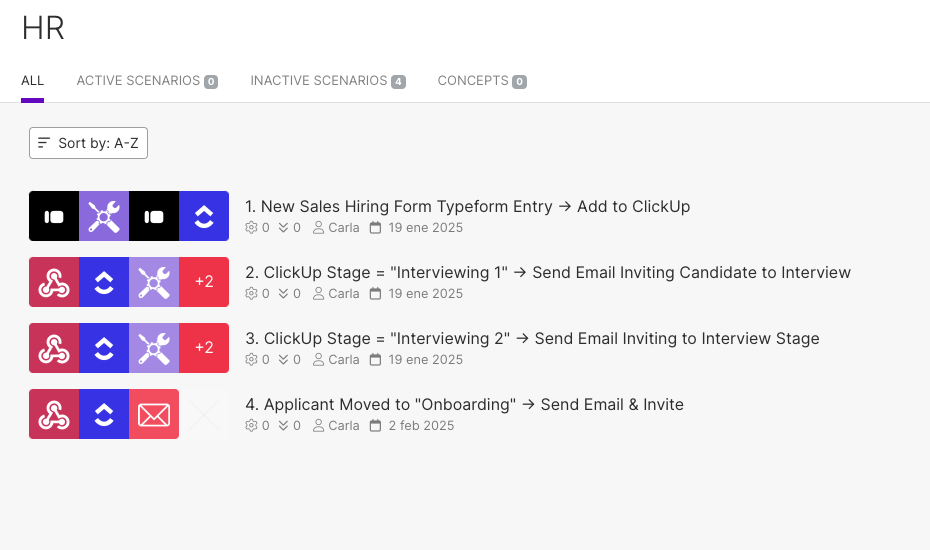The height and width of the screenshot is (550, 930).
Task: Open scenario 4 Applicant Moved to Onboarding
Action: [x=464, y=405]
